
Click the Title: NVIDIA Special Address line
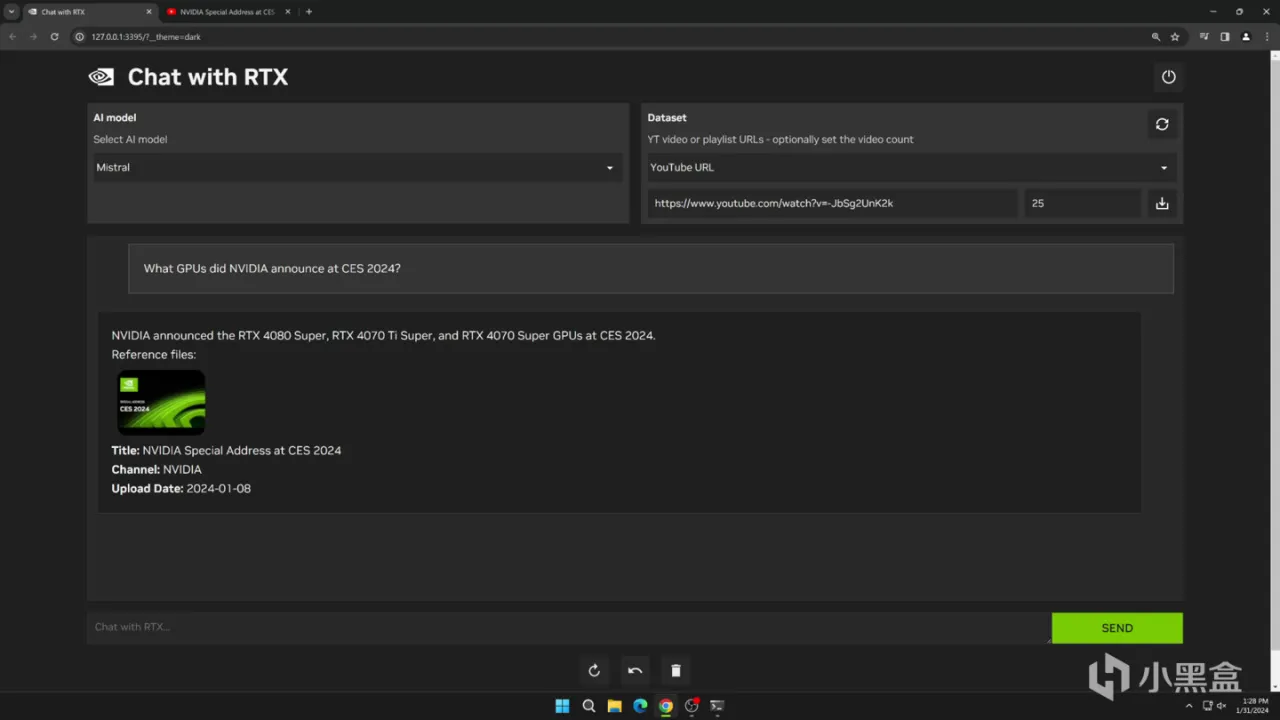(x=226, y=450)
